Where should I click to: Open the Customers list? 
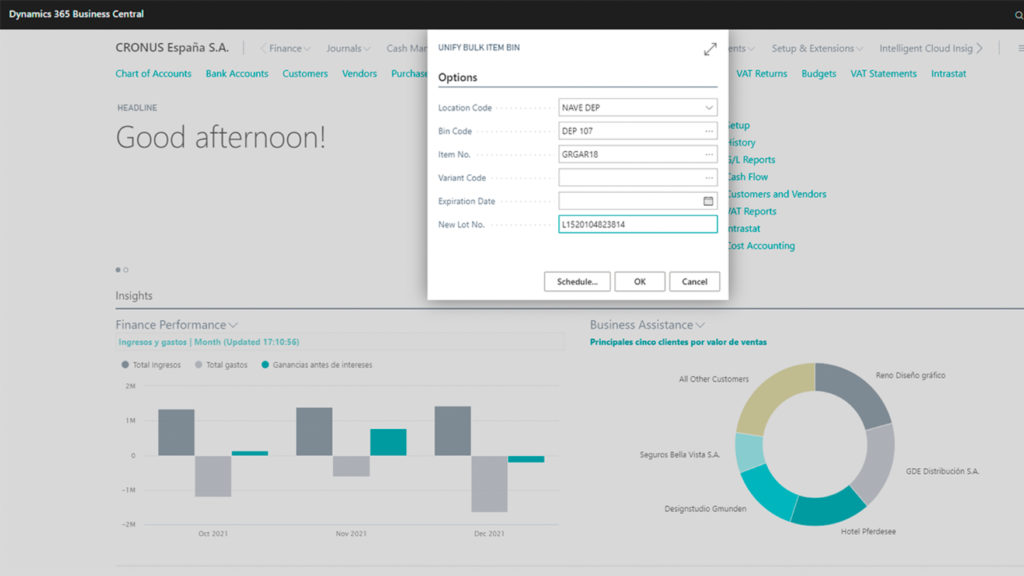(305, 74)
